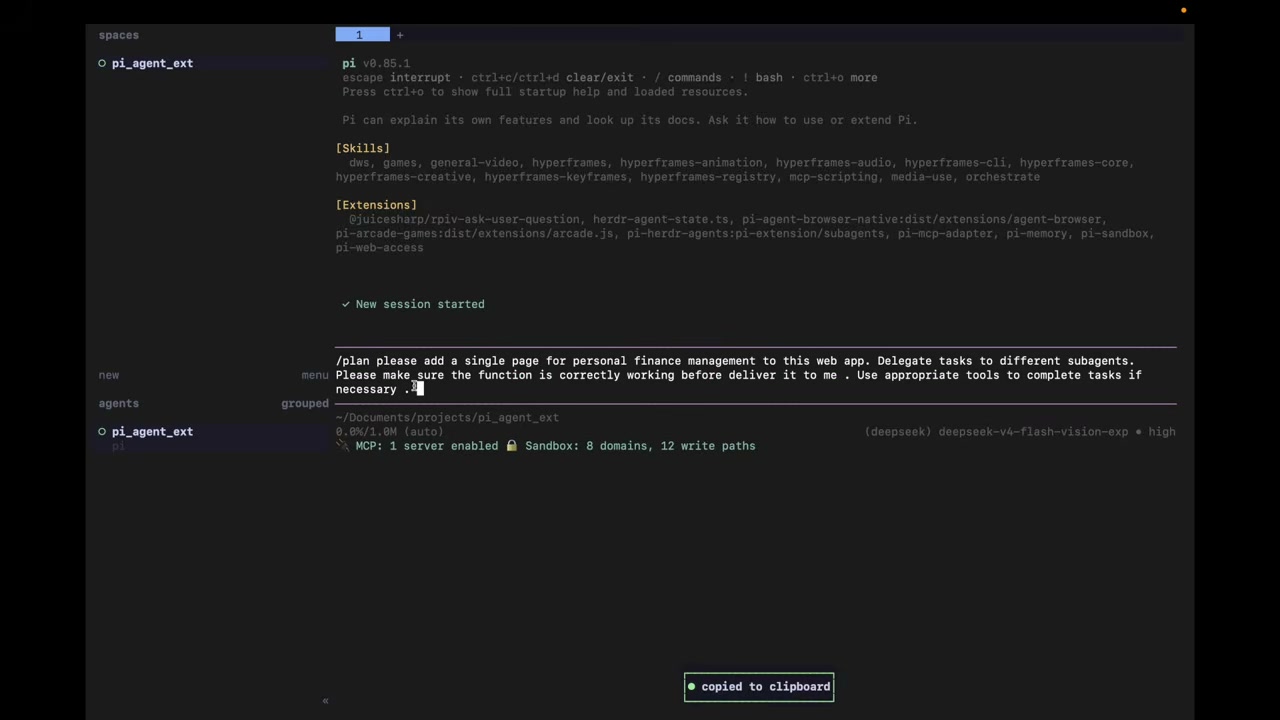Click the orchestrate skill name

(x=1002, y=177)
